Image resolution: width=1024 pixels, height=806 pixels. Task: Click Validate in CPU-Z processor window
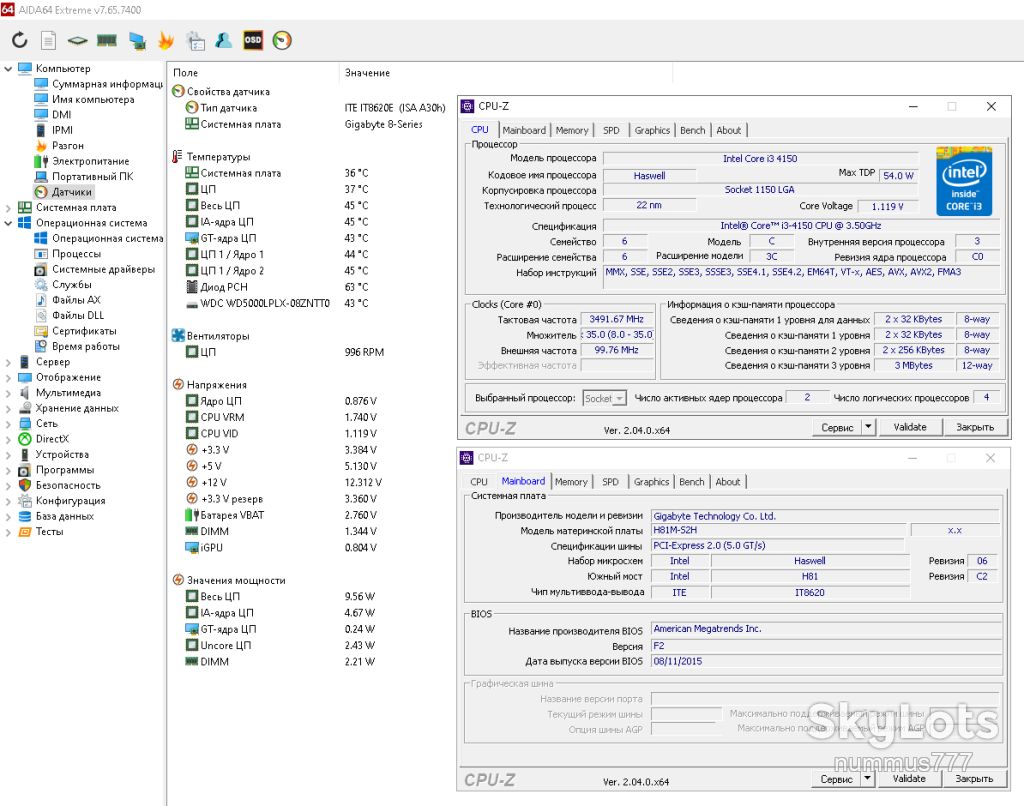click(910, 427)
